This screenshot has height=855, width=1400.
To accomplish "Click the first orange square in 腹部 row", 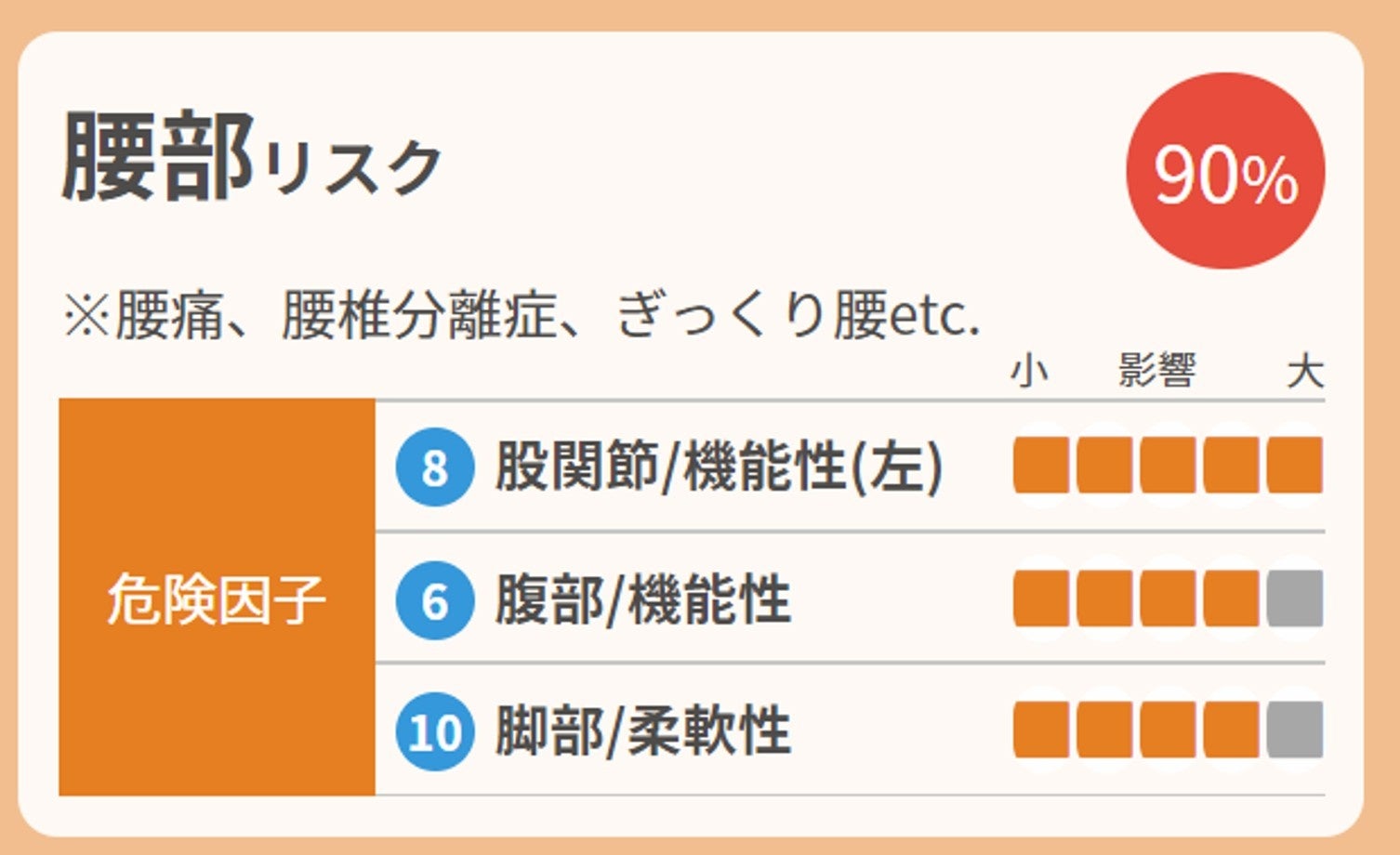I will coord(1041,599).
